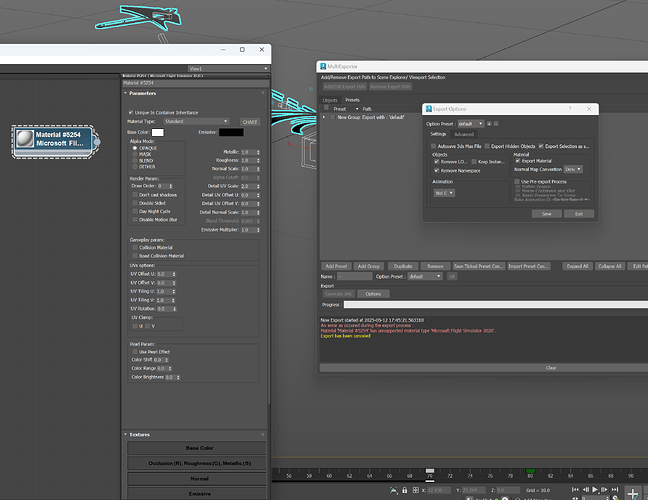Go to end frame in playback controls
The image size is (648, 500).
(x=615, y=489)
